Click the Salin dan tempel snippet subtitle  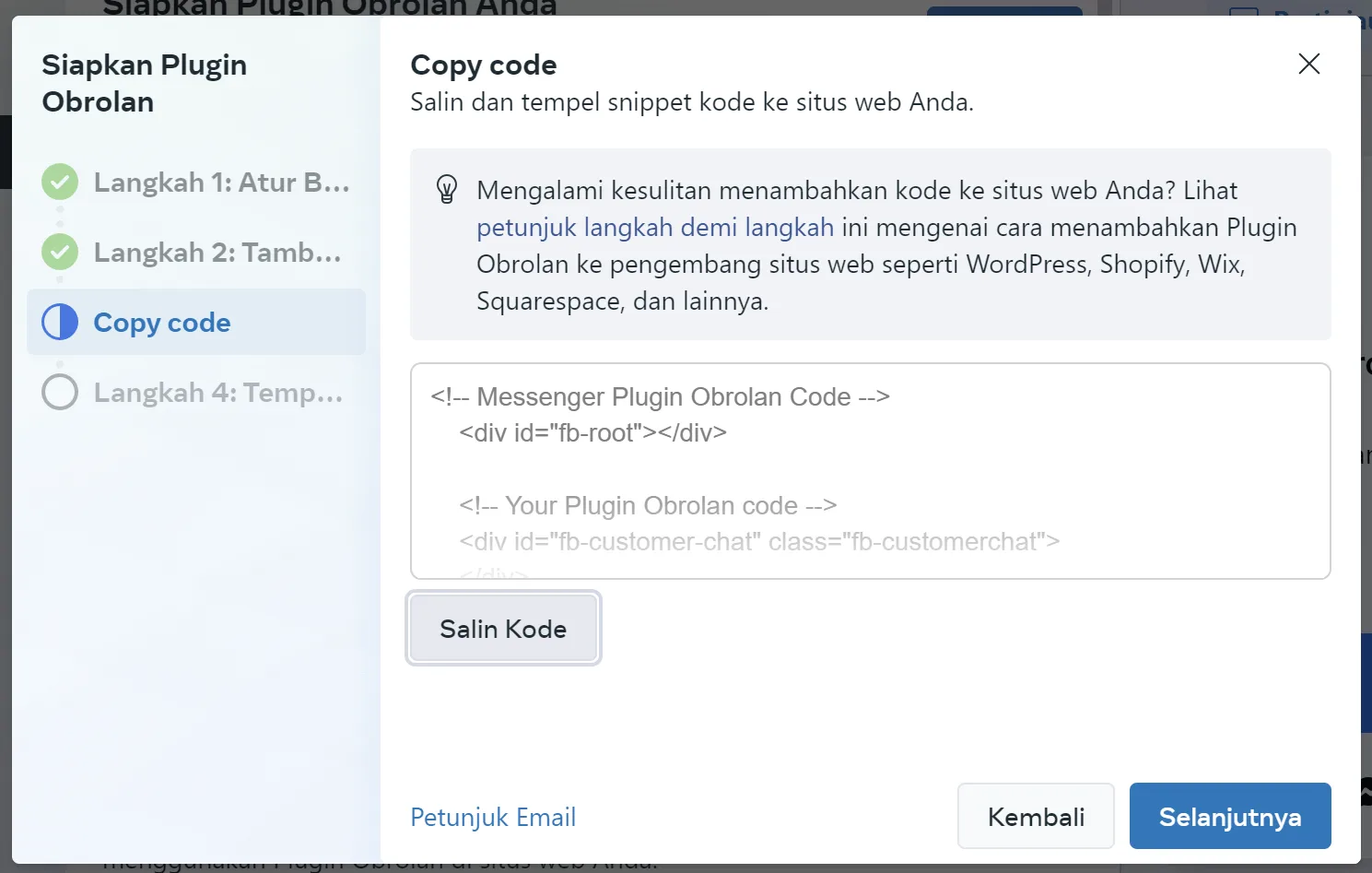tap(692, 101)
